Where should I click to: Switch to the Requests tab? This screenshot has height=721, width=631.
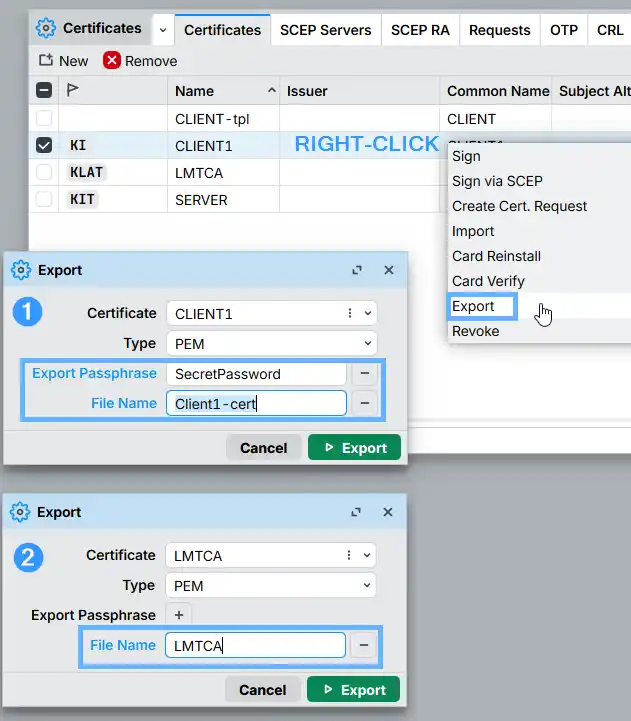[x=499, y=30]
